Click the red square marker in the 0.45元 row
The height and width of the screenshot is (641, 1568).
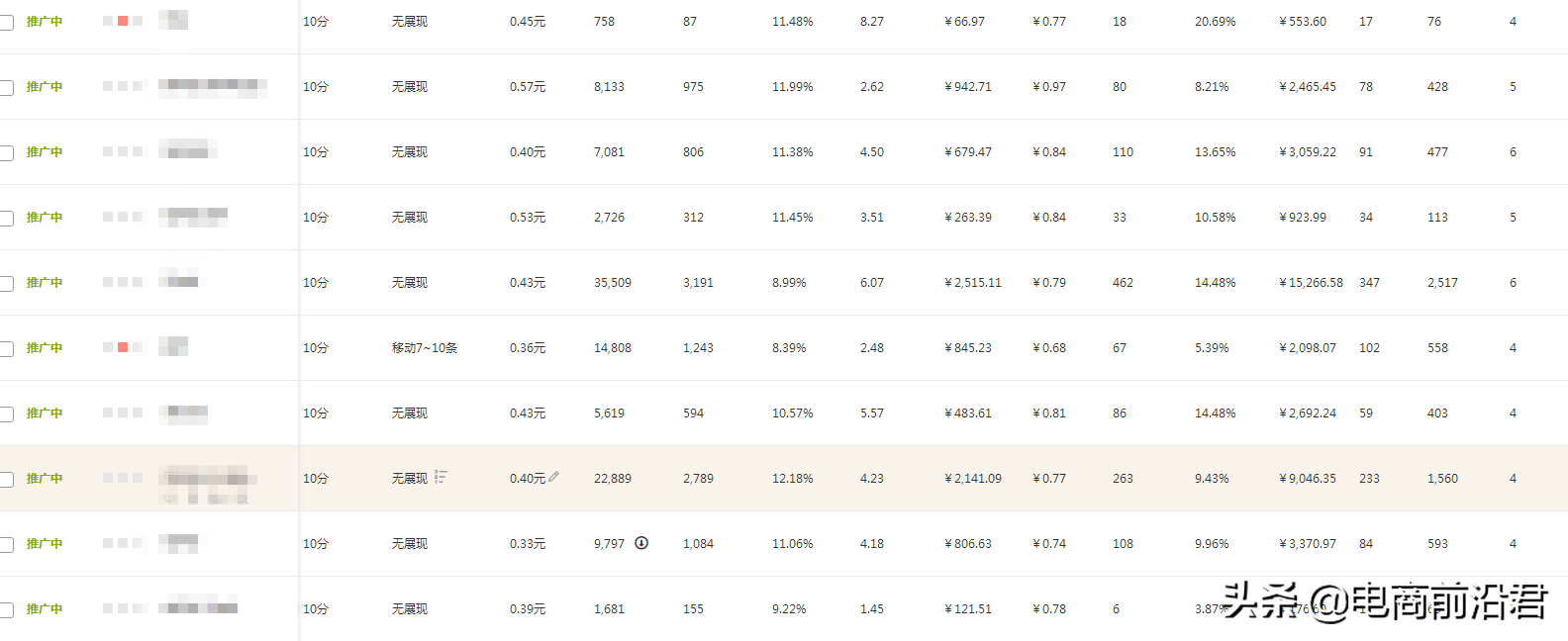pyautogui.click(x=123, y=21)
